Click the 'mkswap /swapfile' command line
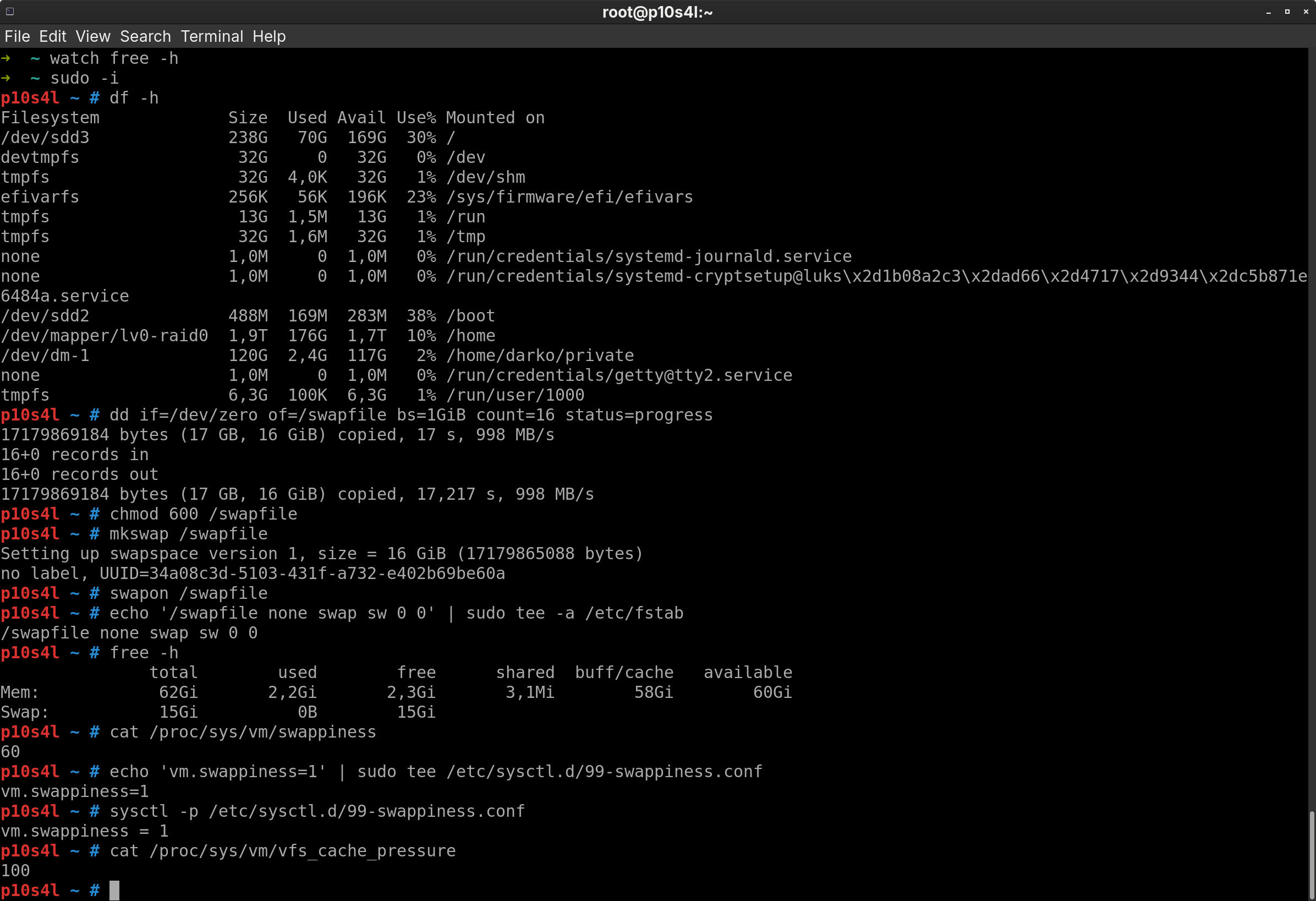1316x901 pixels. pos(188,534)
